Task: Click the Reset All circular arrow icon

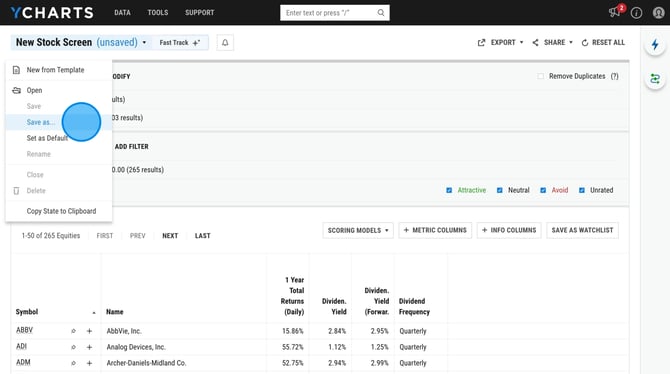Action: [585, 42]
